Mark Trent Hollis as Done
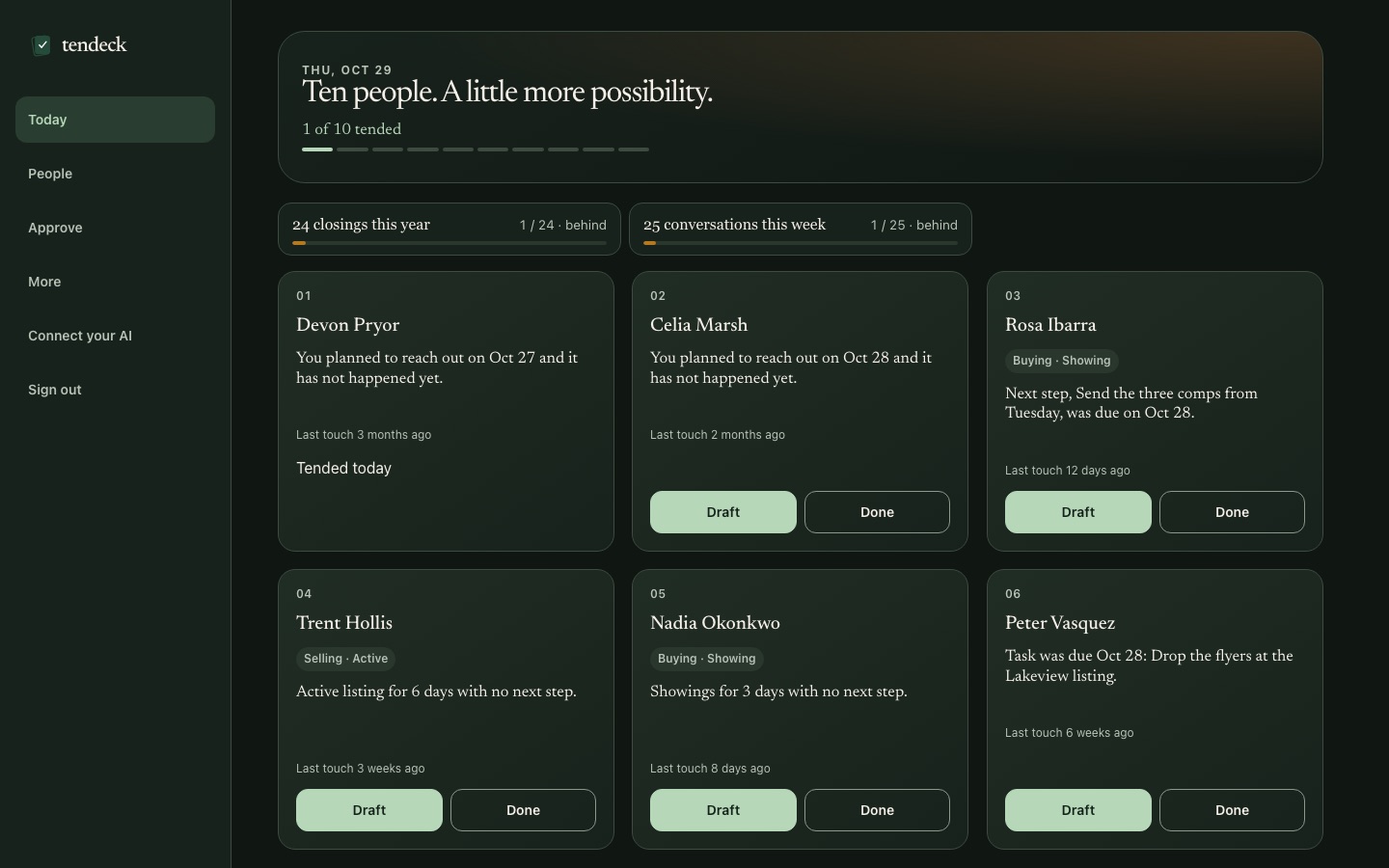Image resolution: width=1389 pixels, height=868 pixels. [523, 810]
